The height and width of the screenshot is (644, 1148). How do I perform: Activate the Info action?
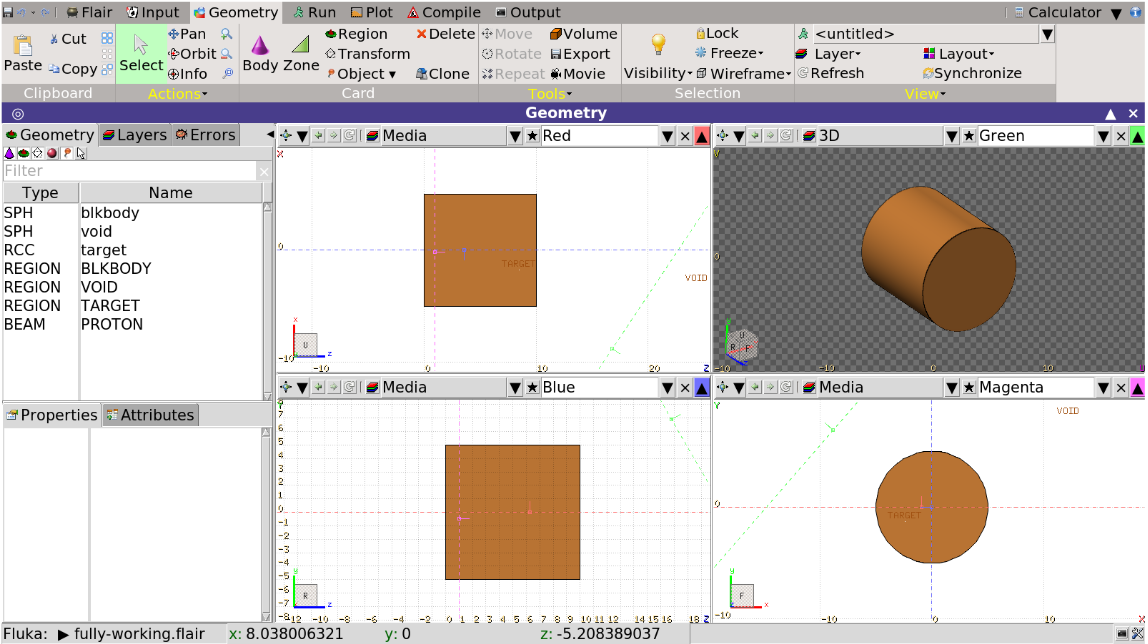click(188, 74)
